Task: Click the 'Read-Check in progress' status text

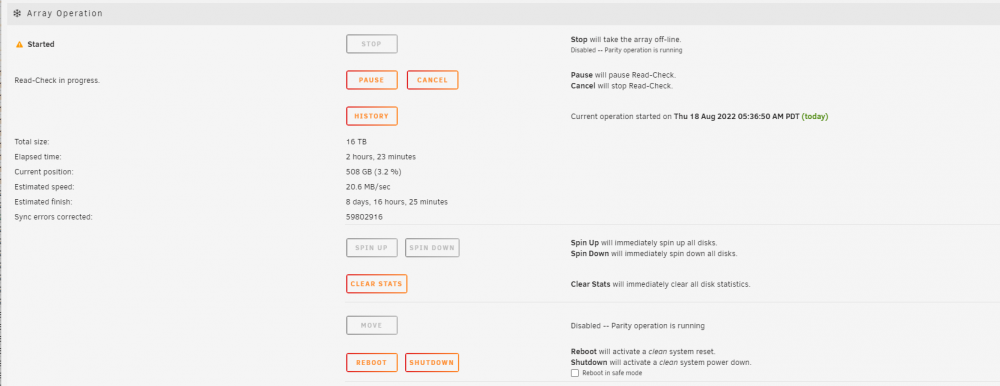Action: 57,81
